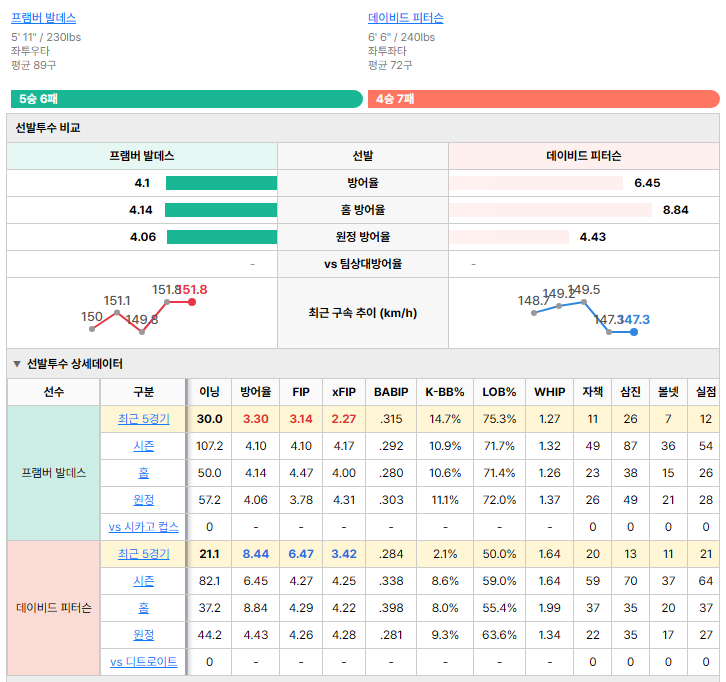
Task: Click the red endpoint on 발데스 velocity chart
Action: point(192,302)
